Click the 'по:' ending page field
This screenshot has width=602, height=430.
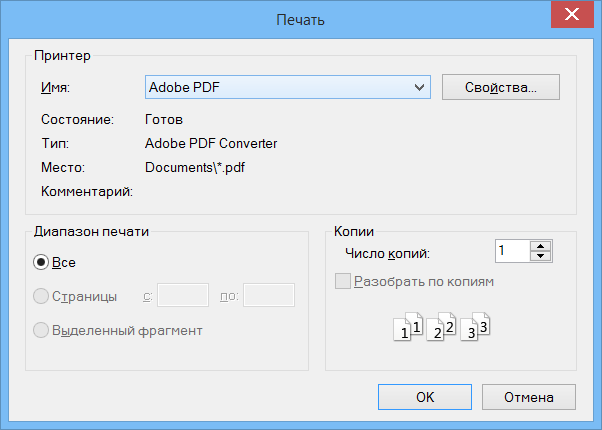tap(269, 295)
